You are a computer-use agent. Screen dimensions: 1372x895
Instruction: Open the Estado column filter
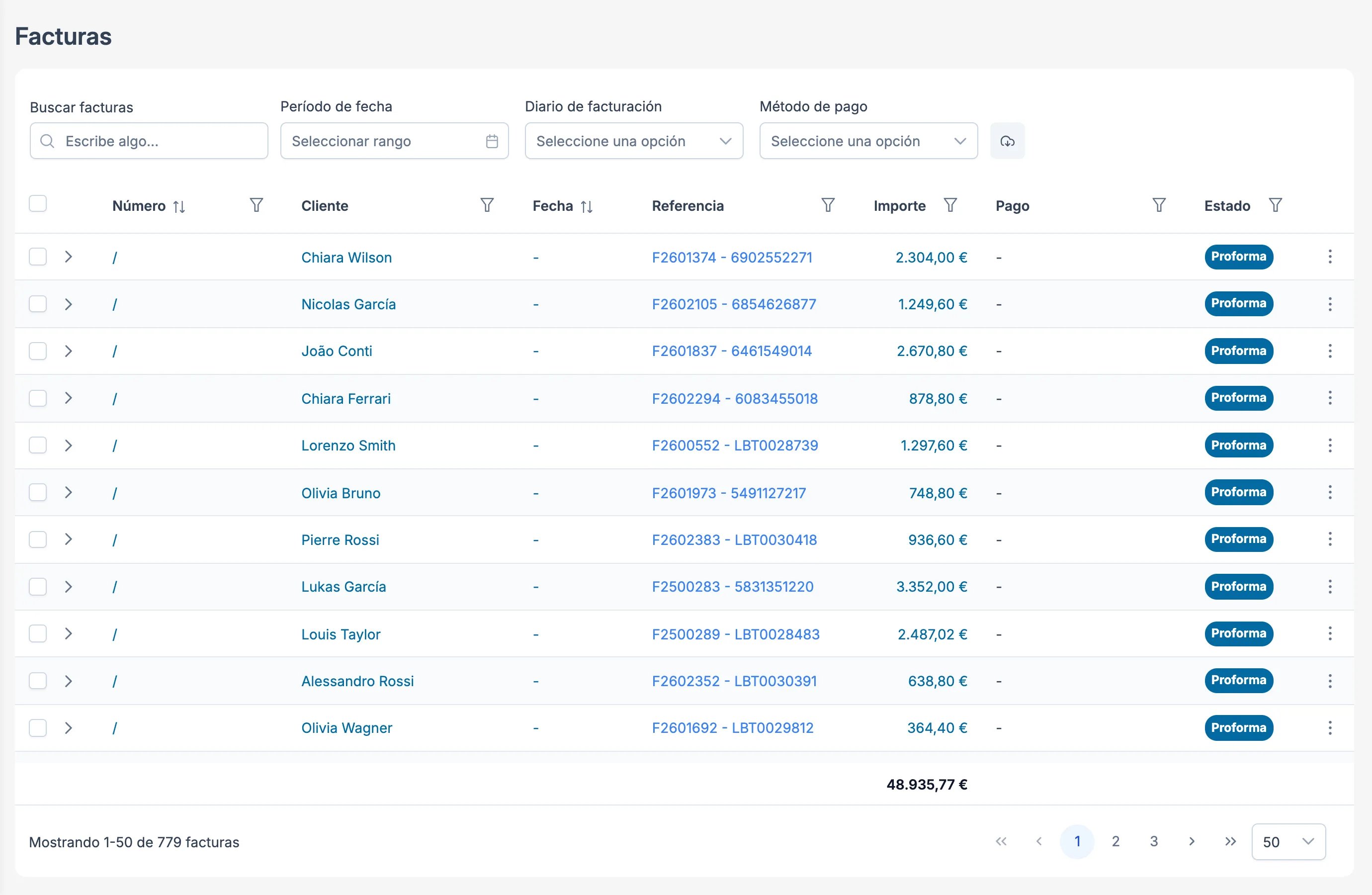(x=1275, y=205)
